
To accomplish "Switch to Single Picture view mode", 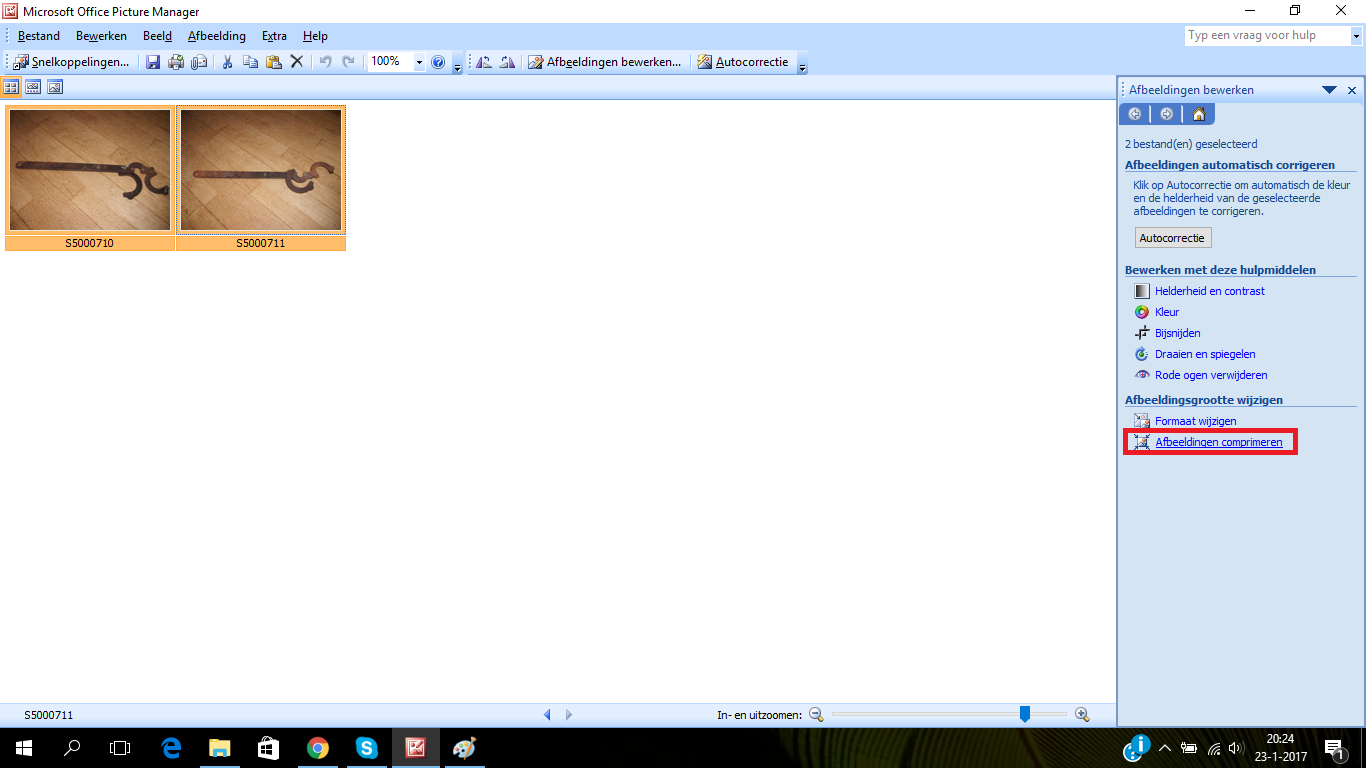I will pos(55,87).
